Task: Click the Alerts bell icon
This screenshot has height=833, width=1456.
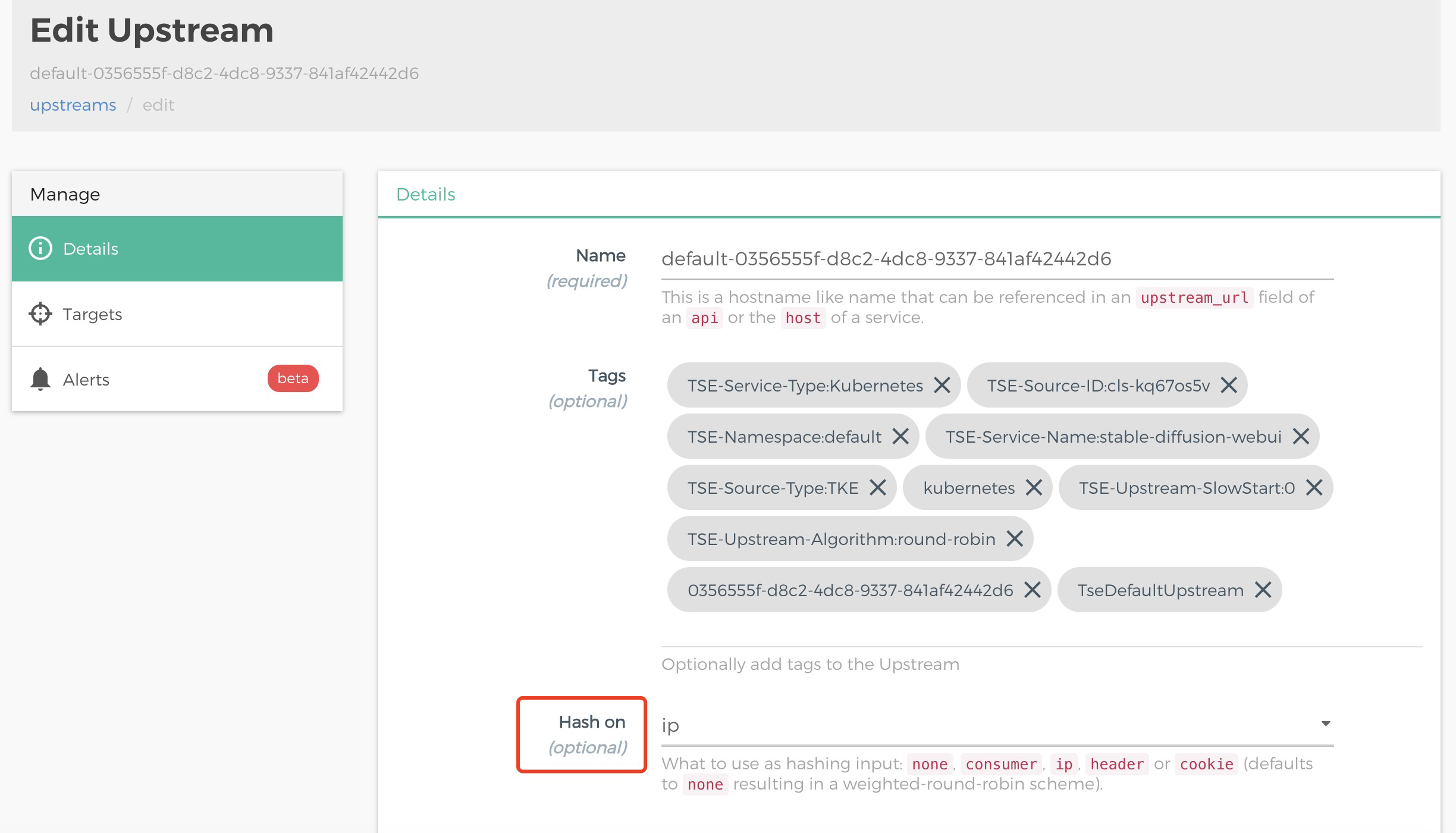Action: pyautogui.click(x=40, y=380)
